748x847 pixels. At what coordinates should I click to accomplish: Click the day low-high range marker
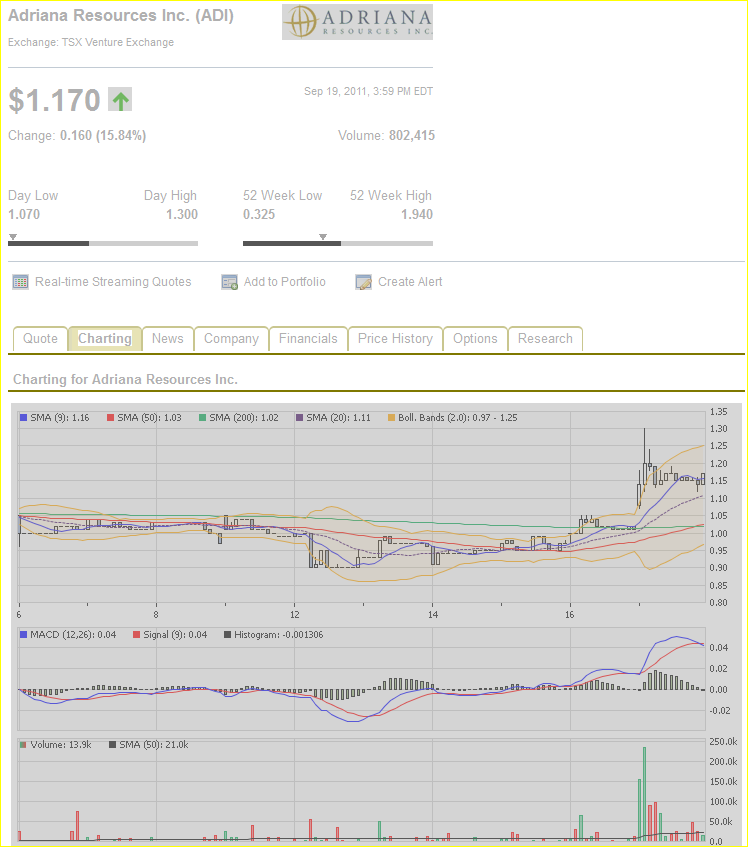click(12, 237)
